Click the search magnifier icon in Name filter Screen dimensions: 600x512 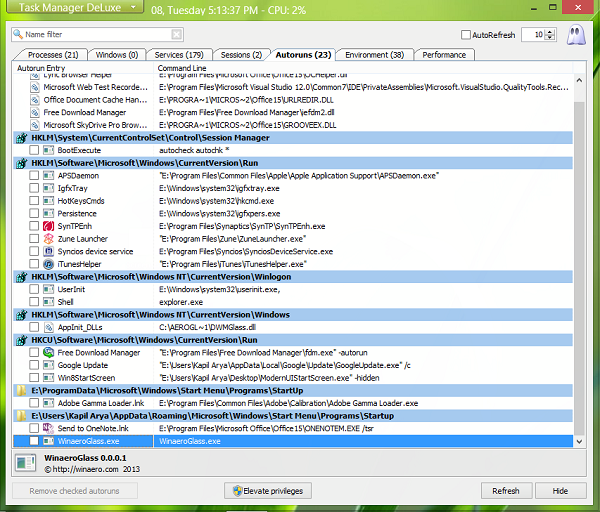[18, 34]
